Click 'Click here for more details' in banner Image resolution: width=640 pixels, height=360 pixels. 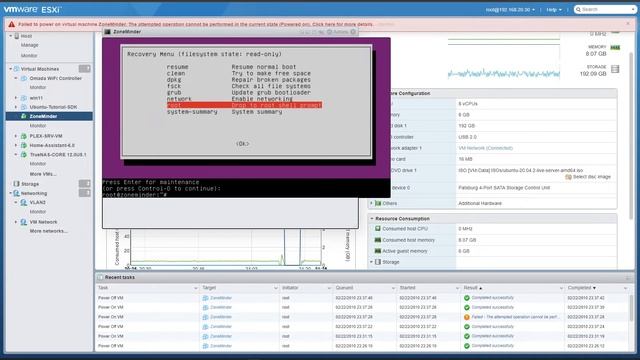[x=342, y=24]
